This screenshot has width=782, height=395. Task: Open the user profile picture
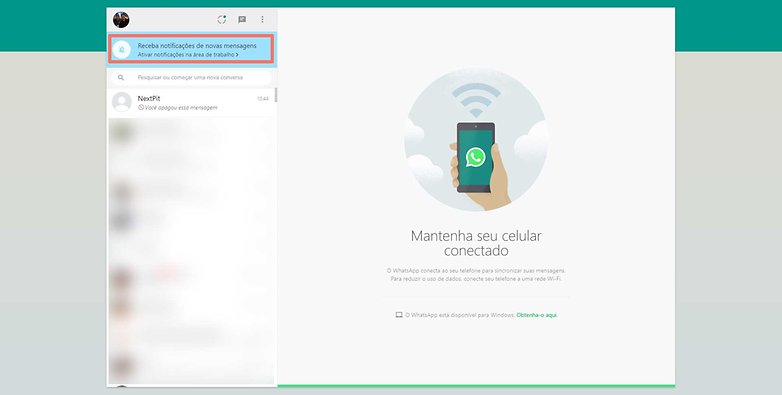[x=121, y=20]
